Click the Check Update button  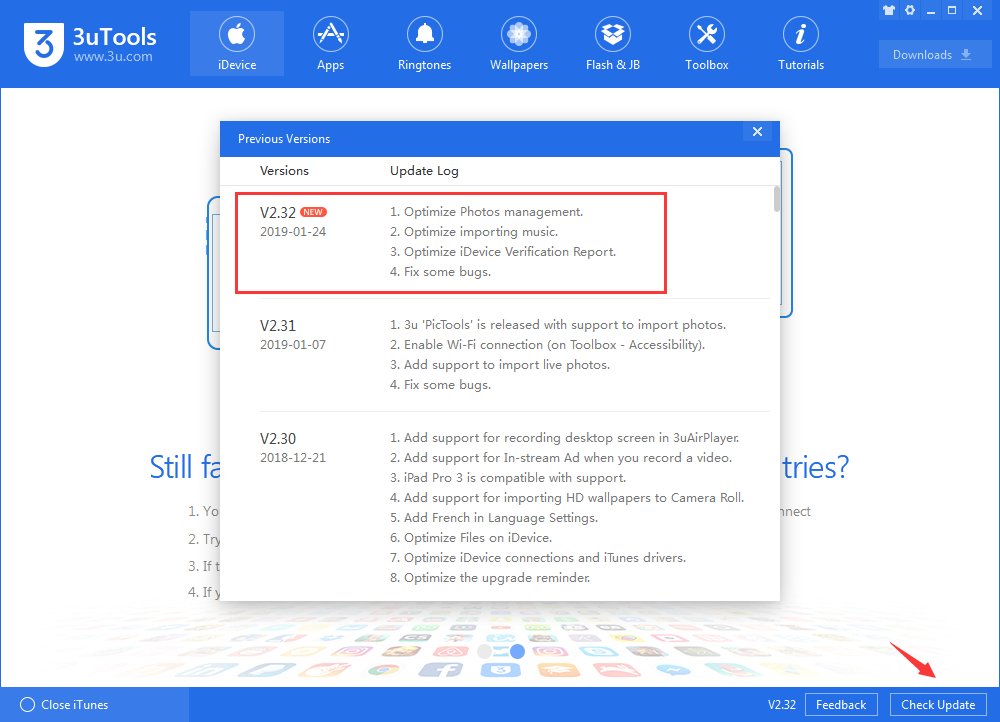pos(938,705)
